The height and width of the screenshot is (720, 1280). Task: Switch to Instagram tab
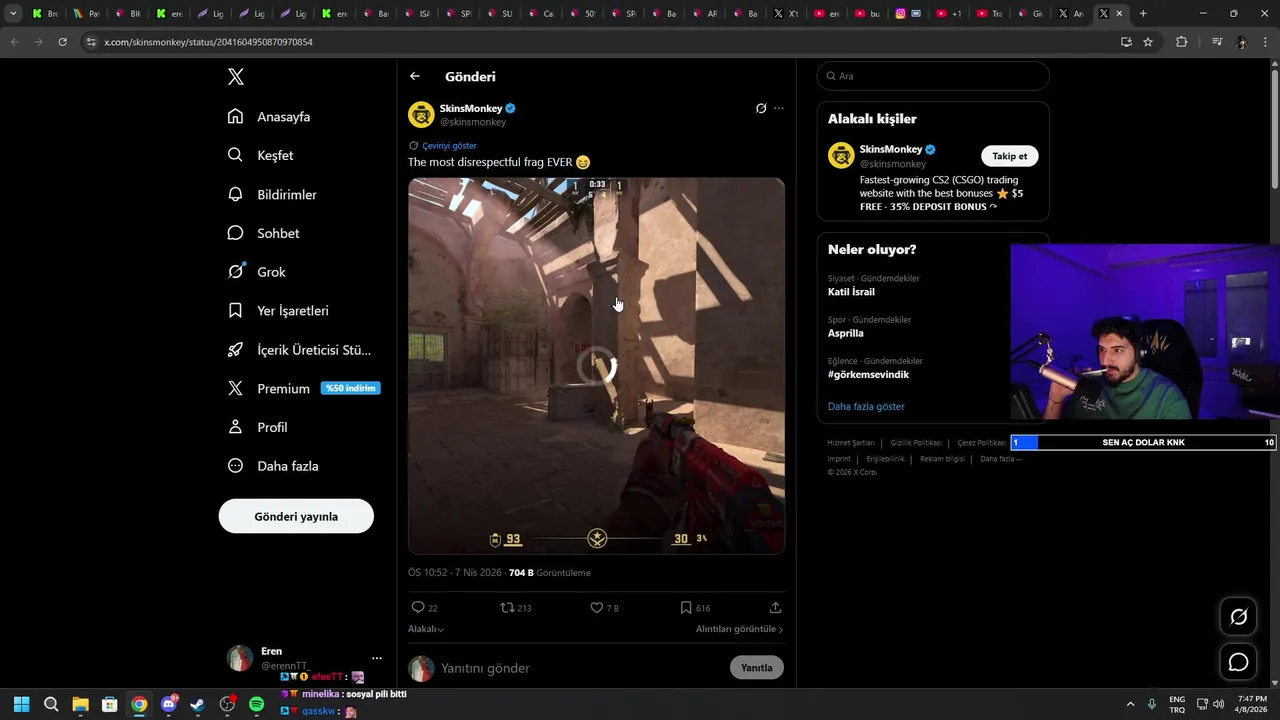[x=907, y=13]
